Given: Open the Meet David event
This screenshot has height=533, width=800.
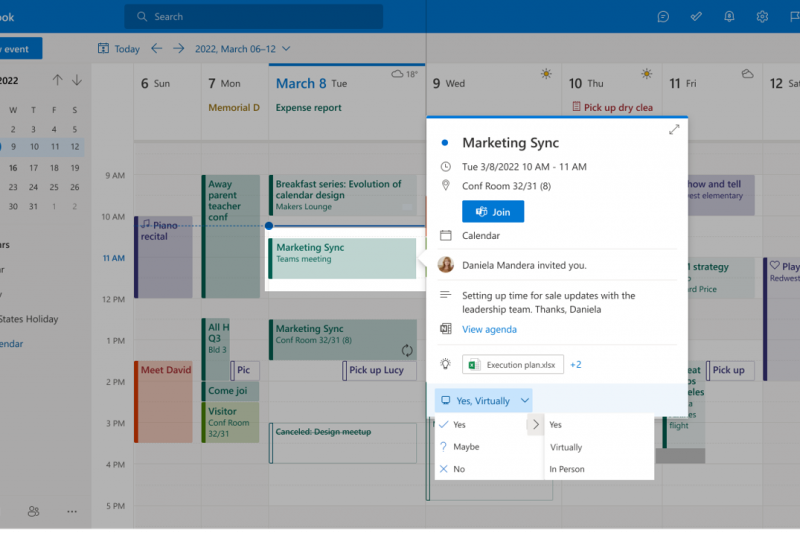Looking at the screenshot, I should [x=163, y=402].
